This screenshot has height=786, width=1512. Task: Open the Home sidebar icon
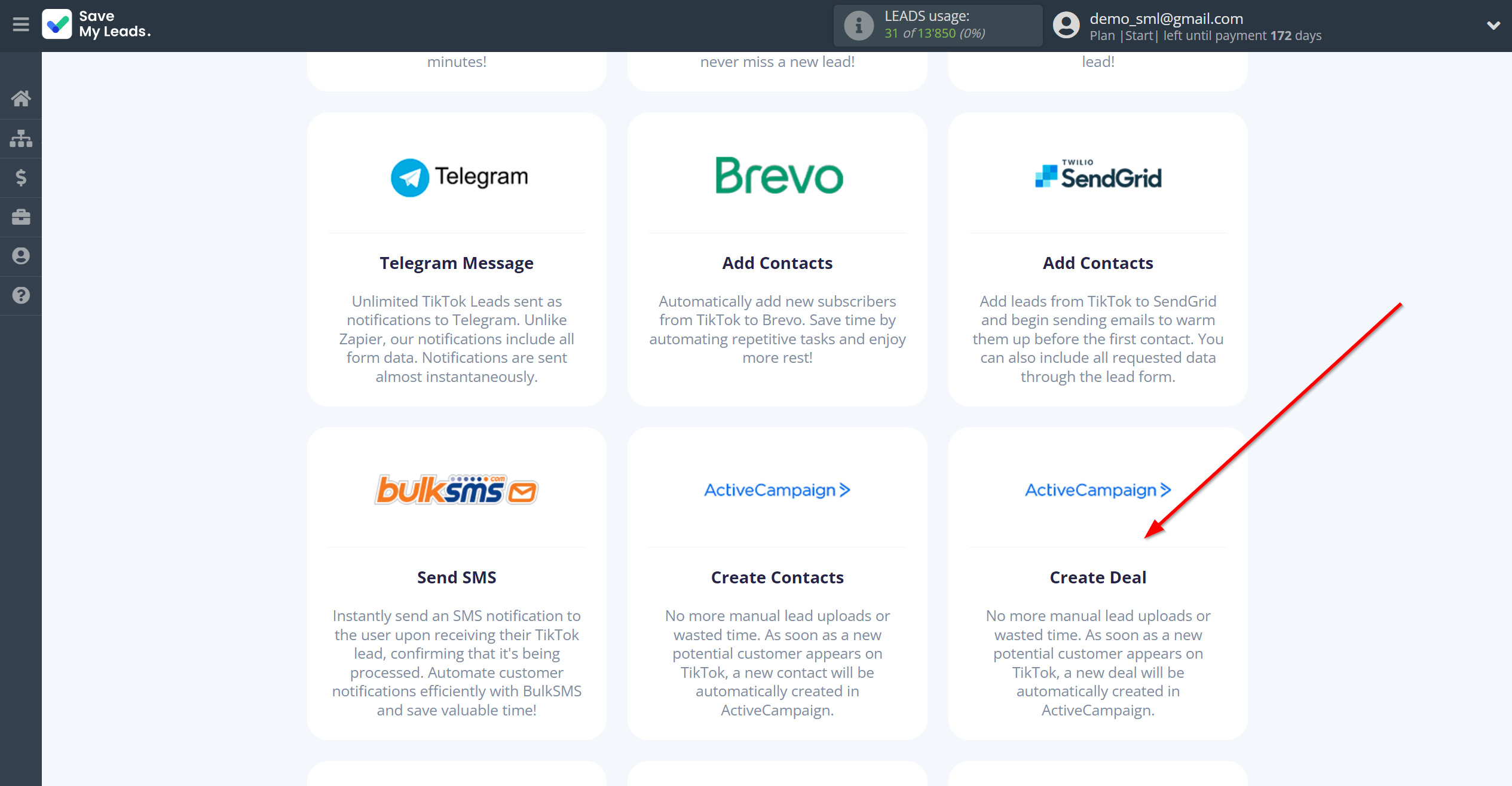[21, 98]
